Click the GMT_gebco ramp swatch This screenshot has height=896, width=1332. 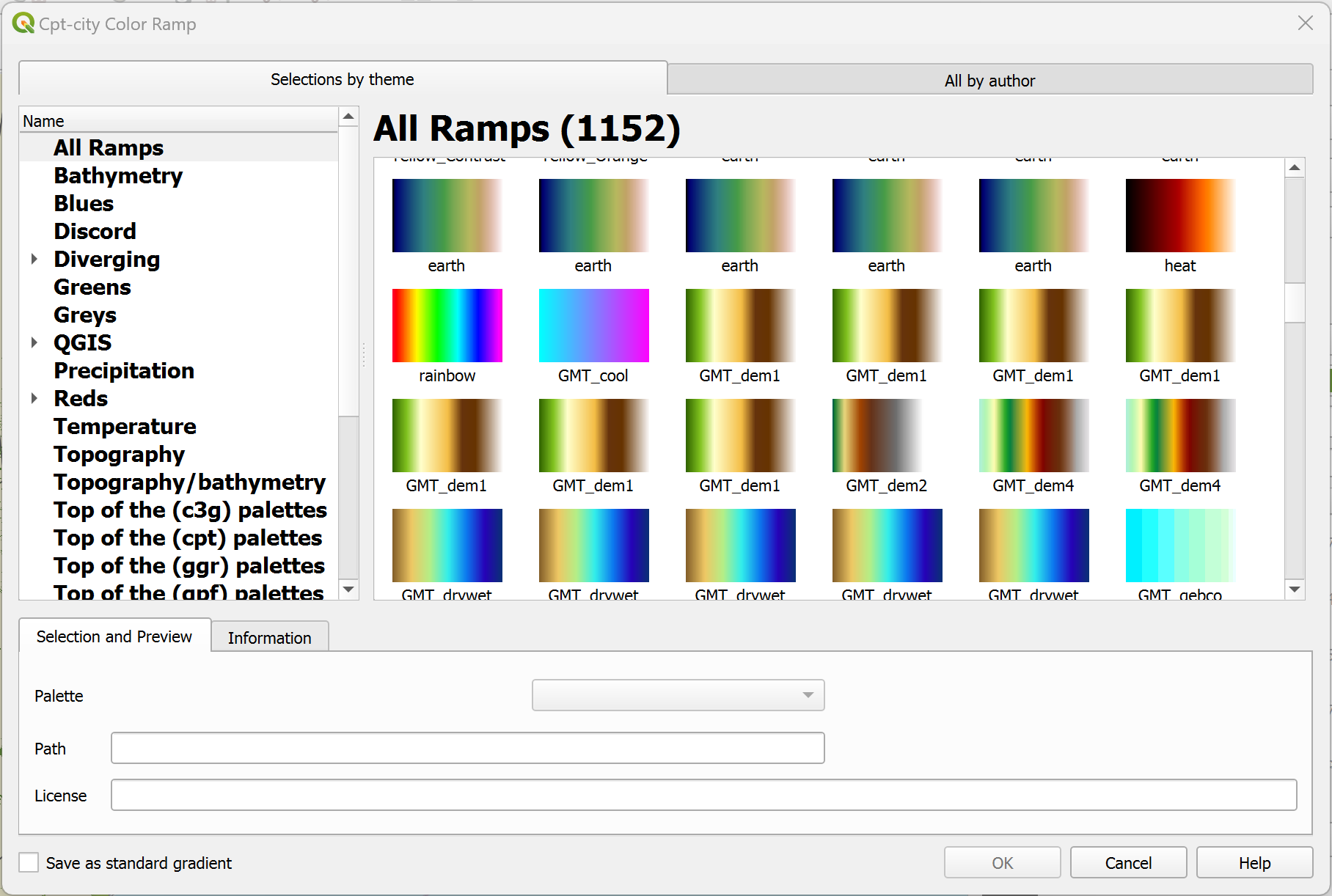point(1180,546)
